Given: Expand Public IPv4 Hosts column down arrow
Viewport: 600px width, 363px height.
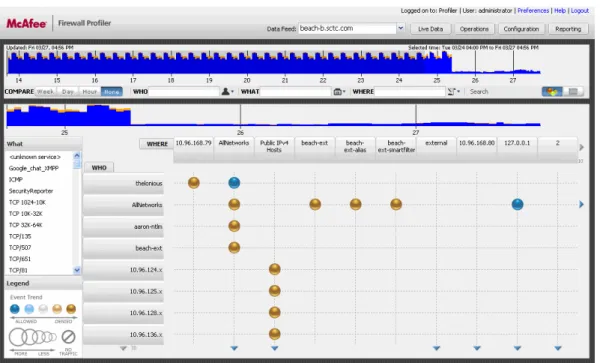Looking at the screenshot, I should [x=274, y=348].
